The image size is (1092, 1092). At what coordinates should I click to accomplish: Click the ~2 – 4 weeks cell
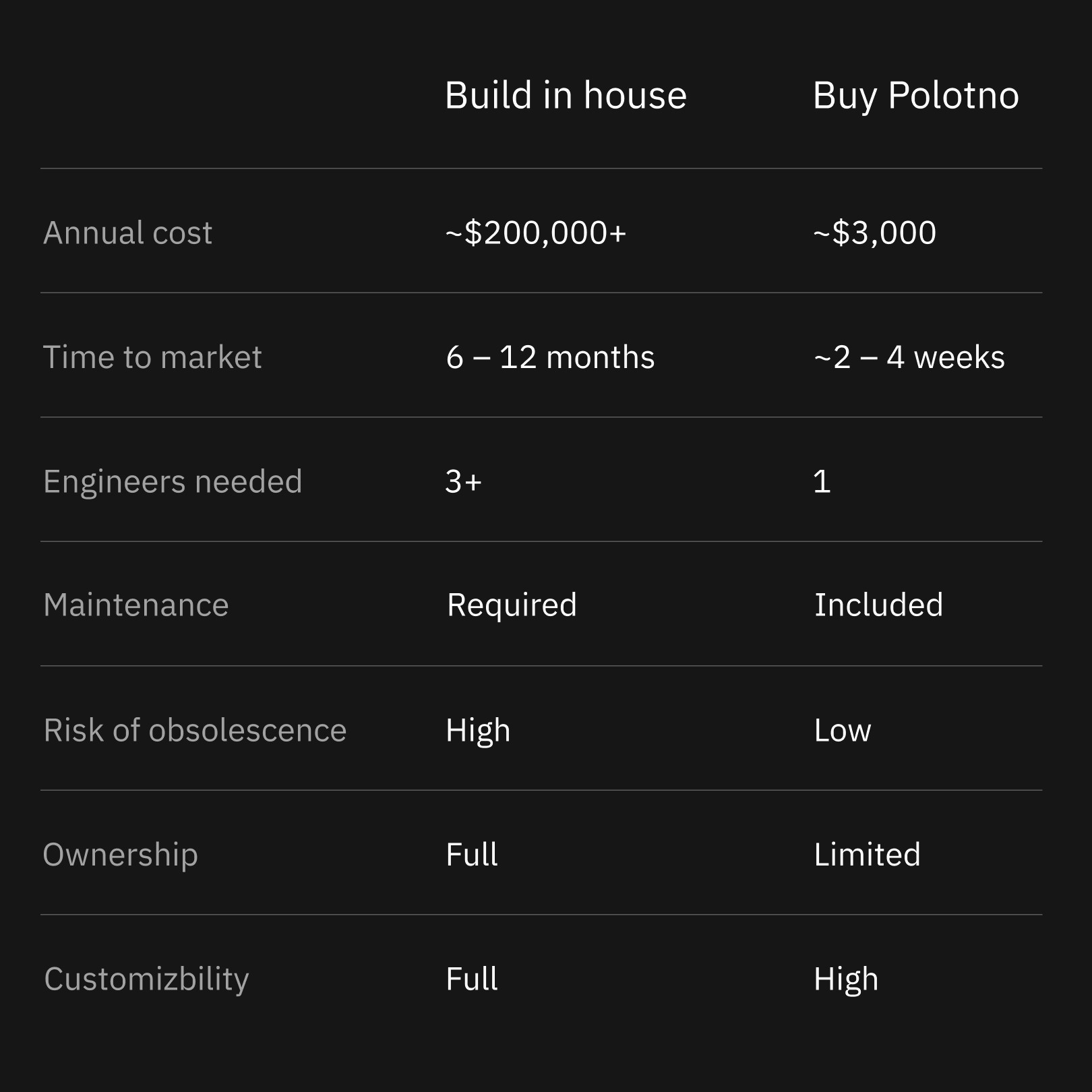pyautogui.click(x=909, y=357)
